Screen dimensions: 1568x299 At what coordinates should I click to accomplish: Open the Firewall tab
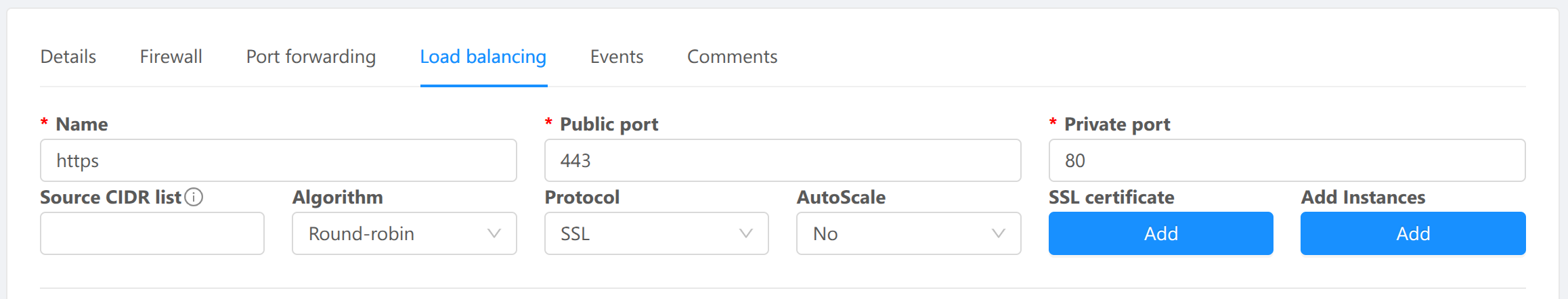pos(171,57)
